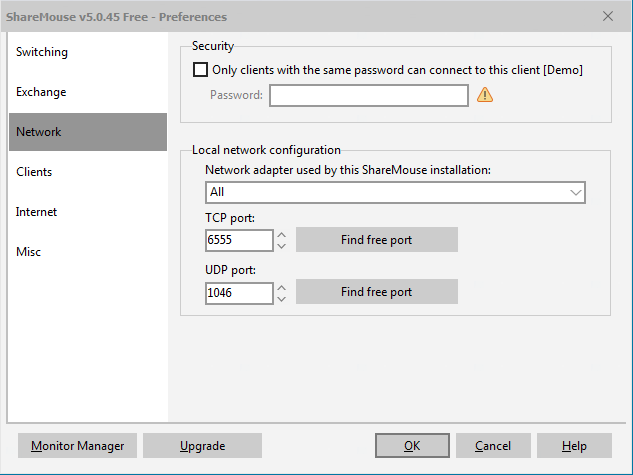Open the network adapter dropdown

point(395,192)
